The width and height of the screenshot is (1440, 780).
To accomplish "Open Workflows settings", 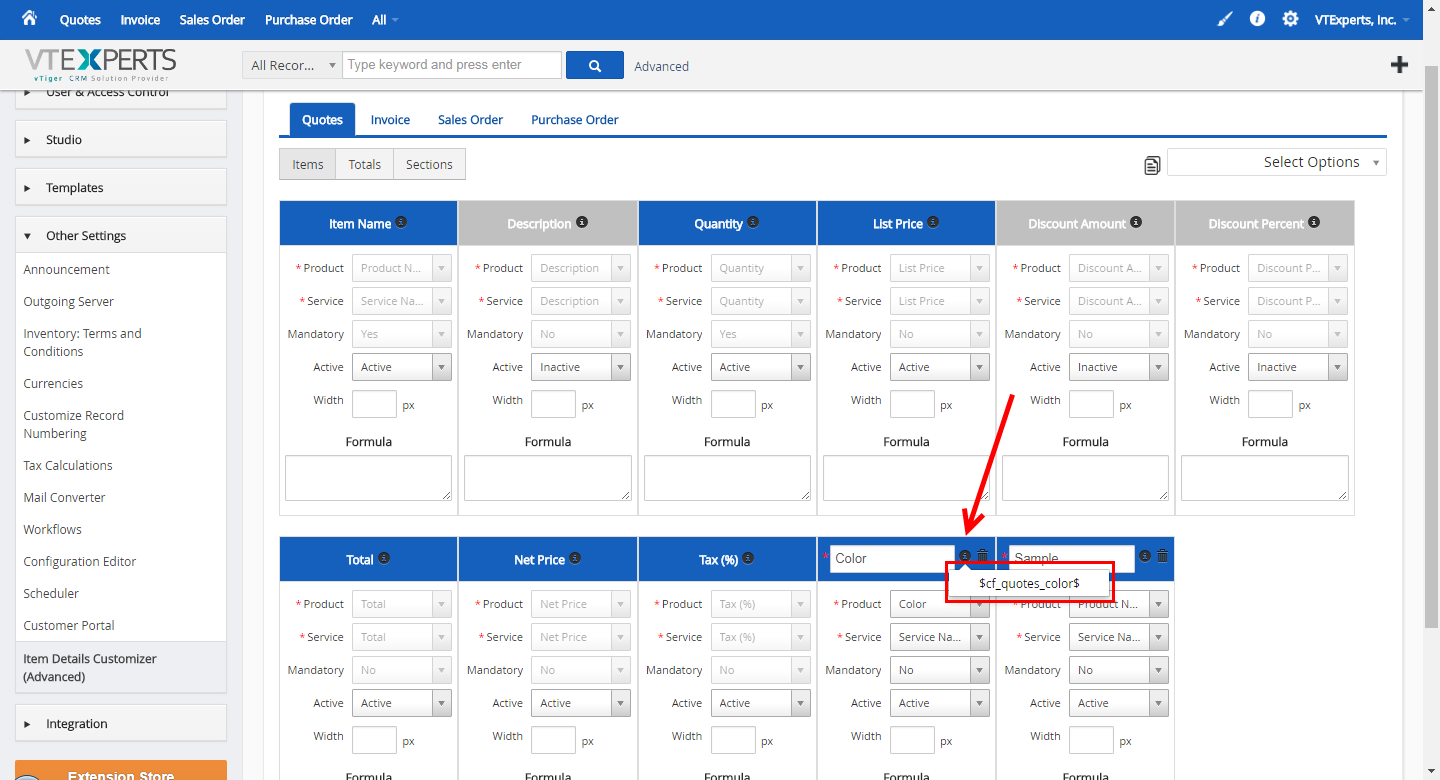I will click(53, 529).
